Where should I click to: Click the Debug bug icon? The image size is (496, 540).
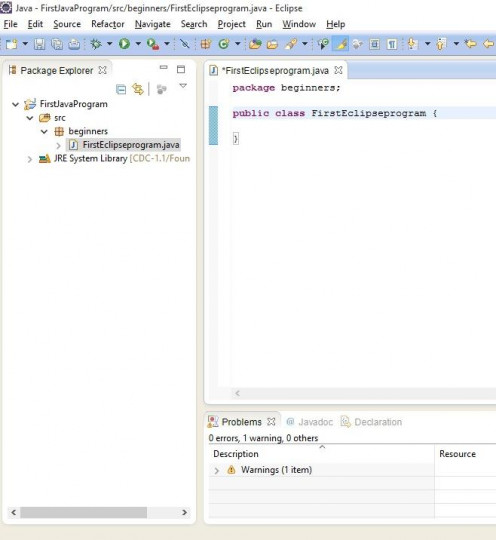click(96, 44)
